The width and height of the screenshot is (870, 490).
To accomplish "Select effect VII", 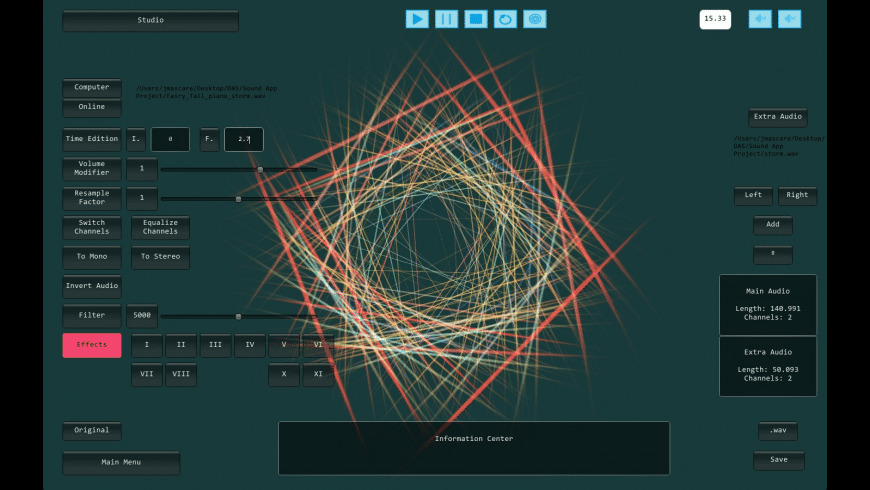I will 147,375.
